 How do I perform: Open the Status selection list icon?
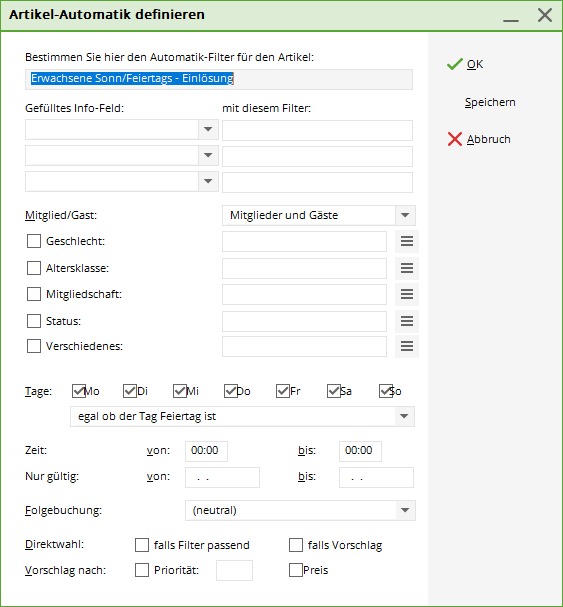click(407, 321)
